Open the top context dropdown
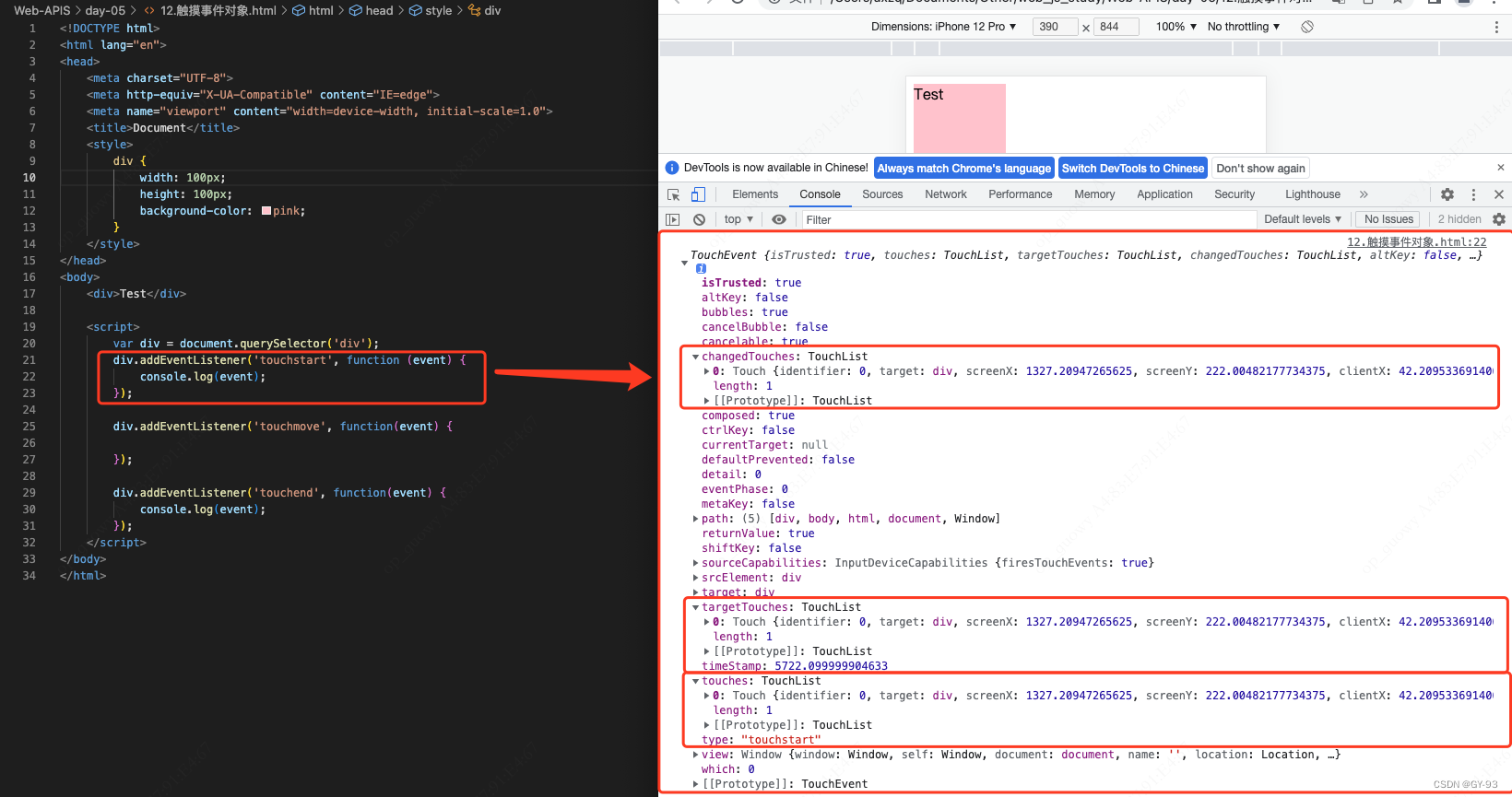Screen dimensions: 1512x797 (x=738, y=219)
